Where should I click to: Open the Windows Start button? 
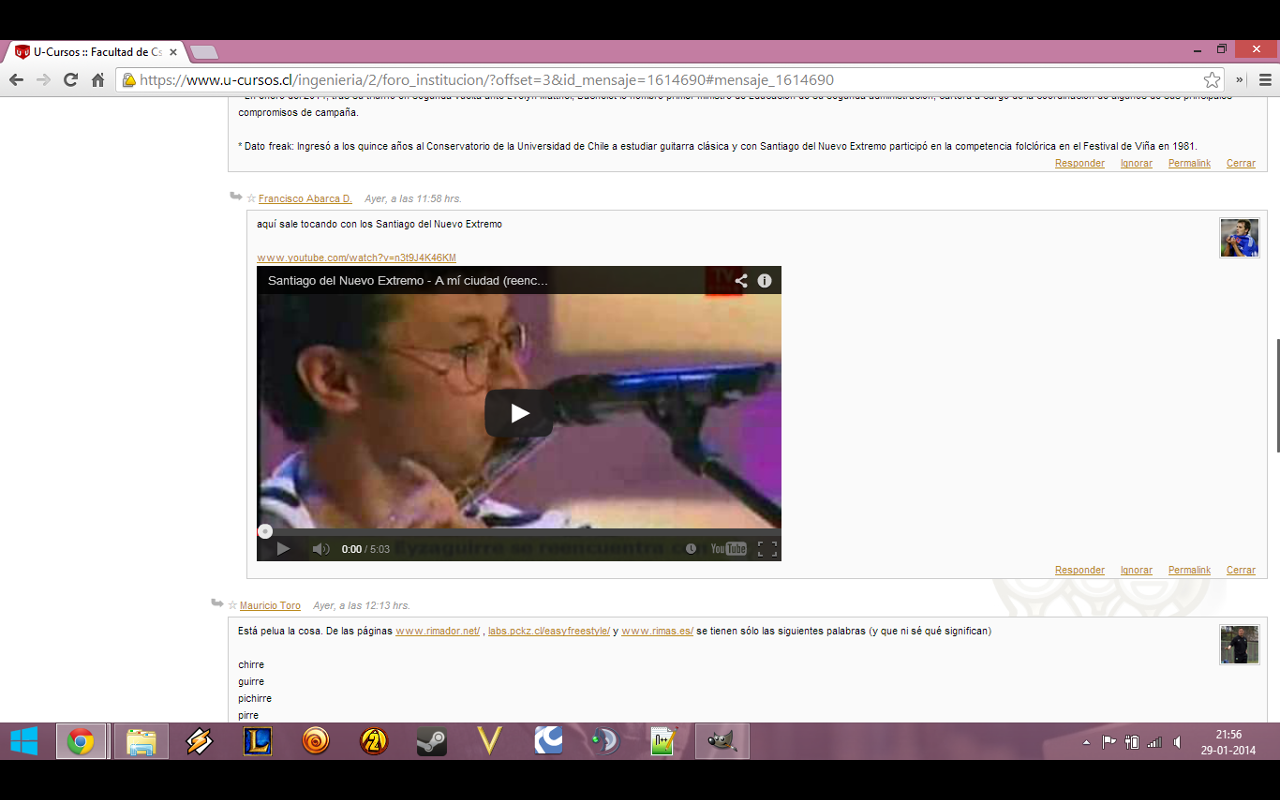[24, 741]
